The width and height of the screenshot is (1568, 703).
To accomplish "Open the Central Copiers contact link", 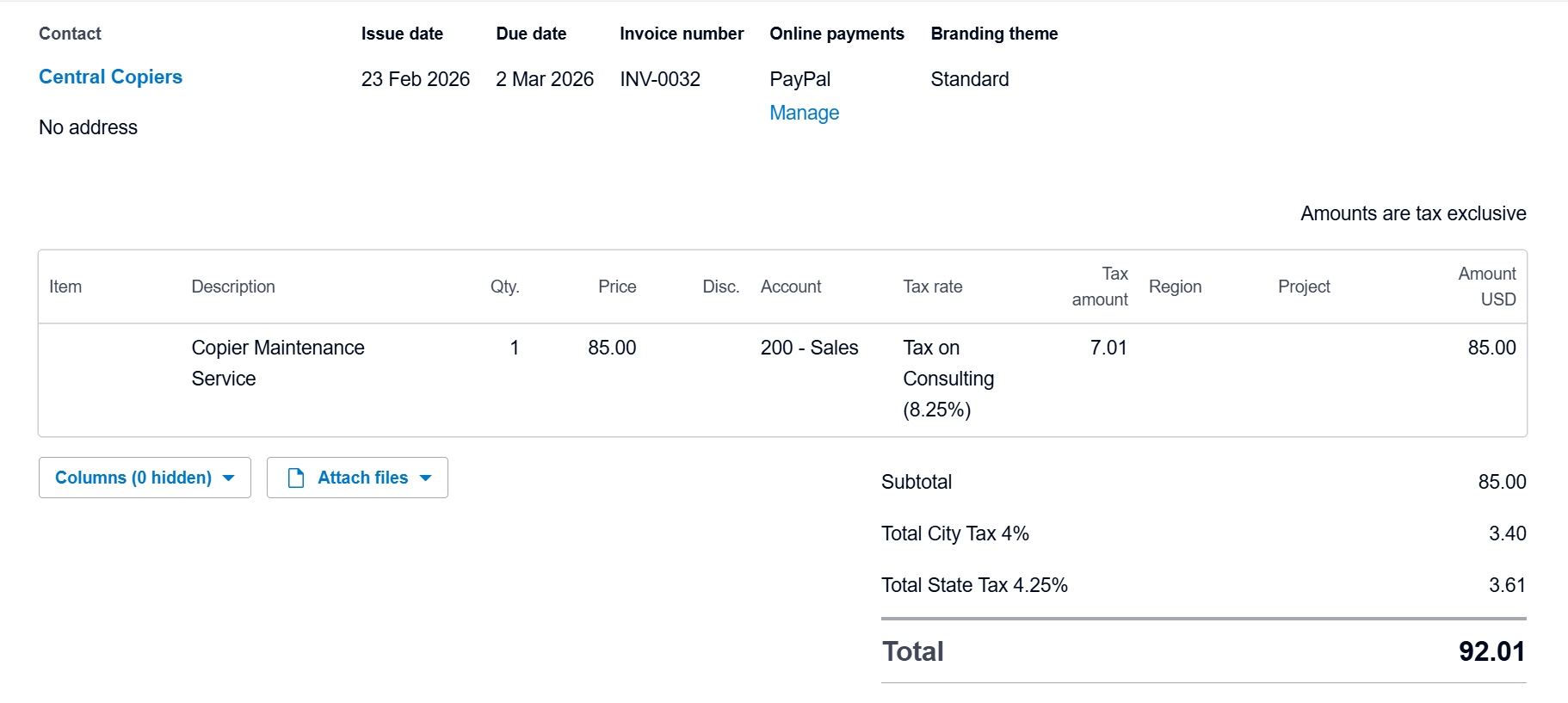I will (x=110, y=77).
